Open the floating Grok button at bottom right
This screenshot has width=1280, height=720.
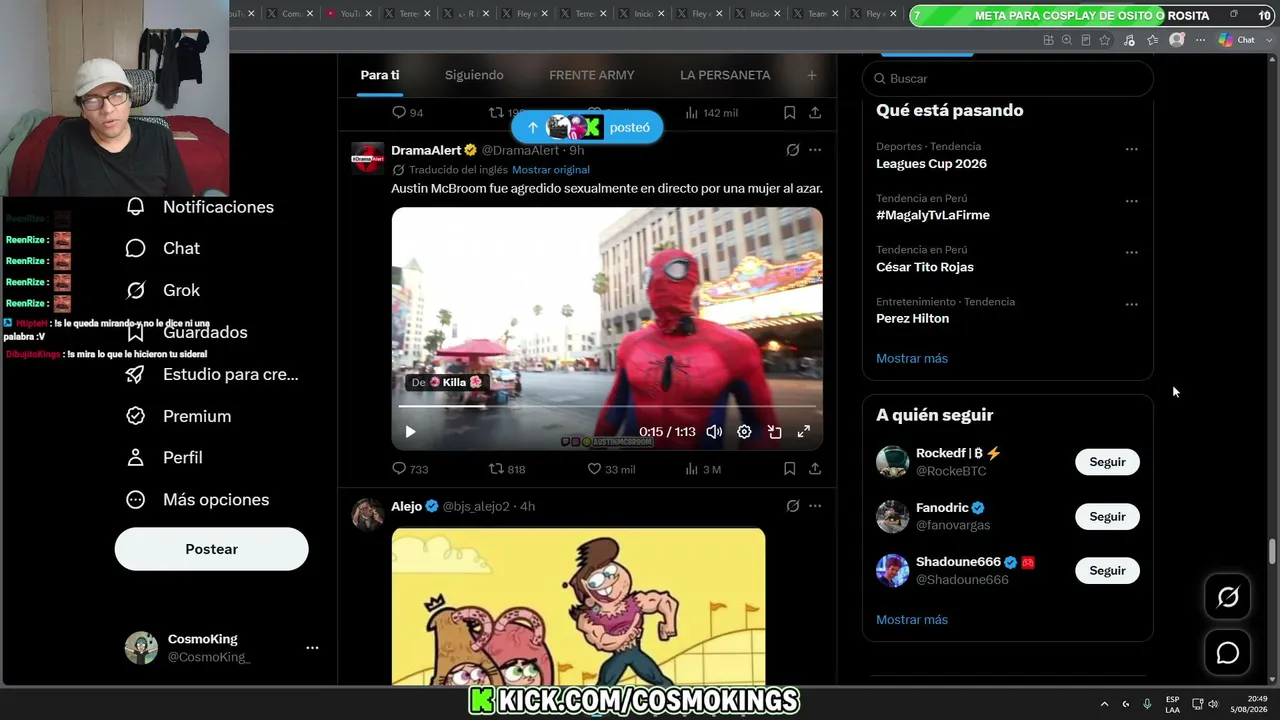[1228, 598]
